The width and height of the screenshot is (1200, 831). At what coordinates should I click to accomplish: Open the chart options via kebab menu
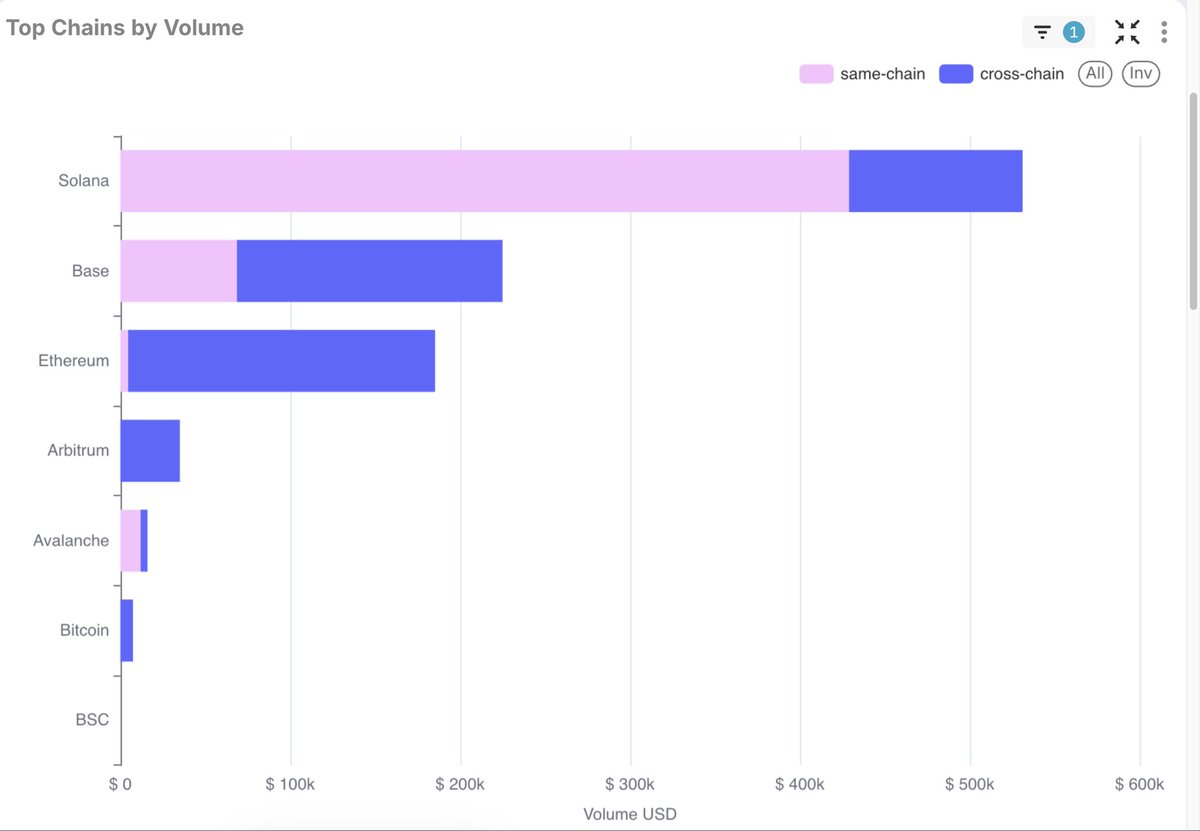pos(1163,31)
